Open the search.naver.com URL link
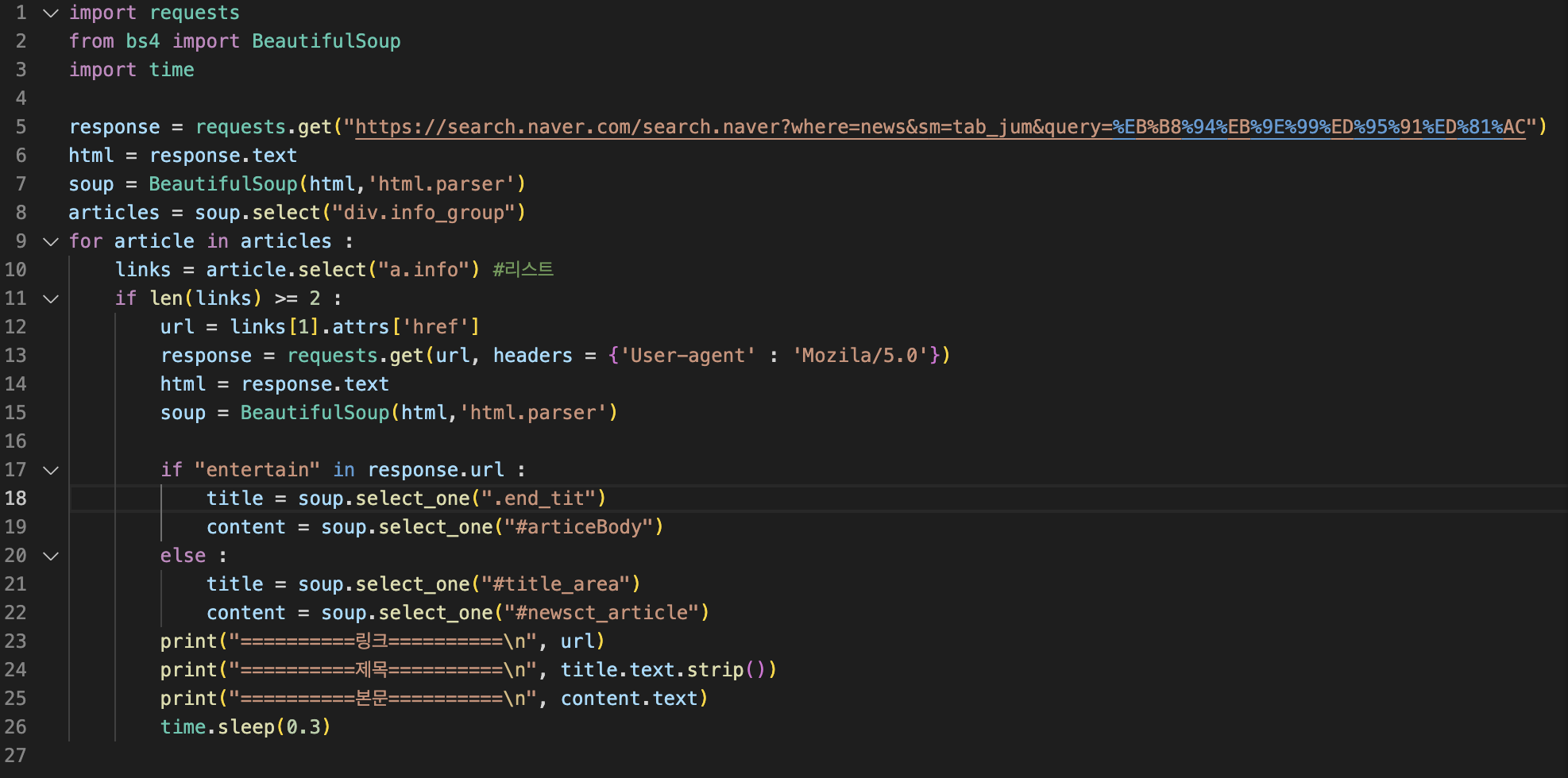The image size is (1568, 778). click(940, 127)
